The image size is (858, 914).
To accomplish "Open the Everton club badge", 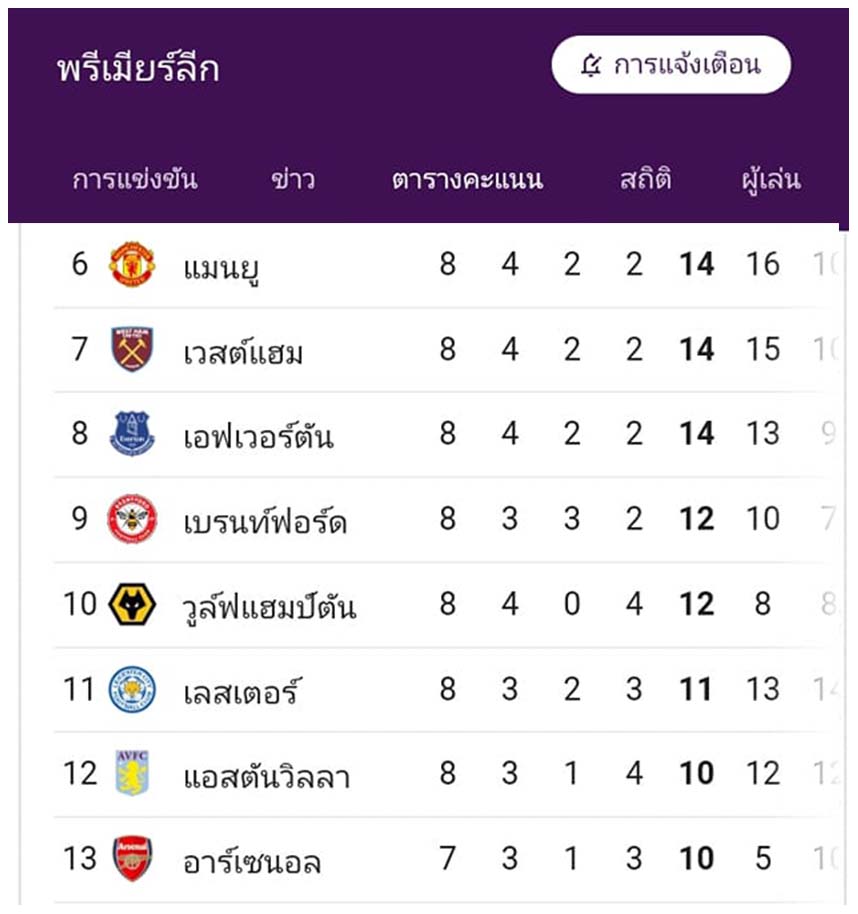I will click(x=132, y=434).
